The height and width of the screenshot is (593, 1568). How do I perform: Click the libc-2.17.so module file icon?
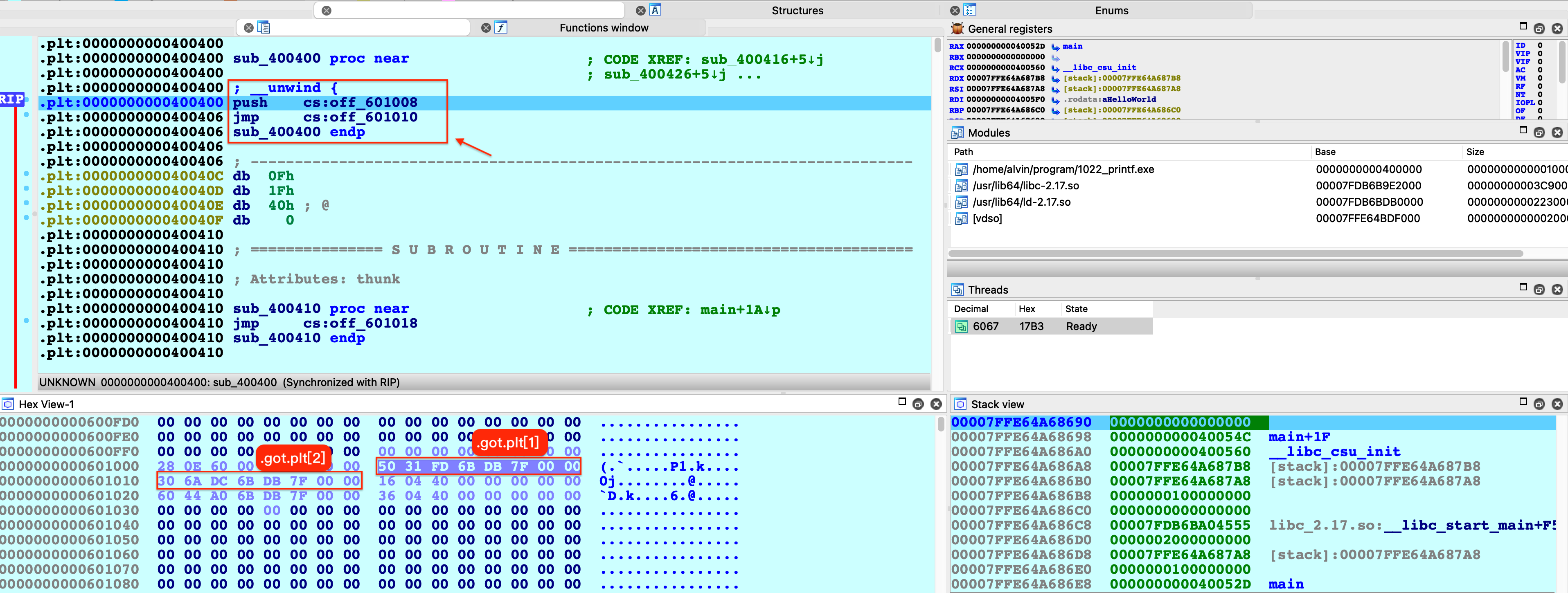(961, 186)
